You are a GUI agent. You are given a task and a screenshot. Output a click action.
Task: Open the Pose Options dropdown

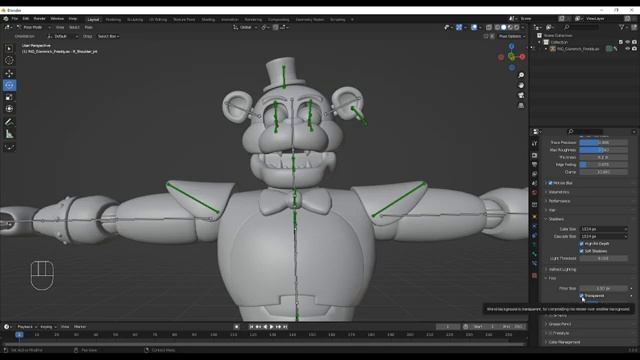pyautogui.click(x=512, y=36)
